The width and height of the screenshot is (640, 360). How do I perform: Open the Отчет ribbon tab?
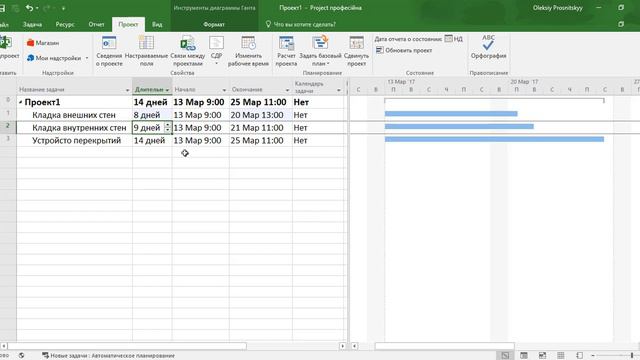pyautogui.click(x=96, y=24)
